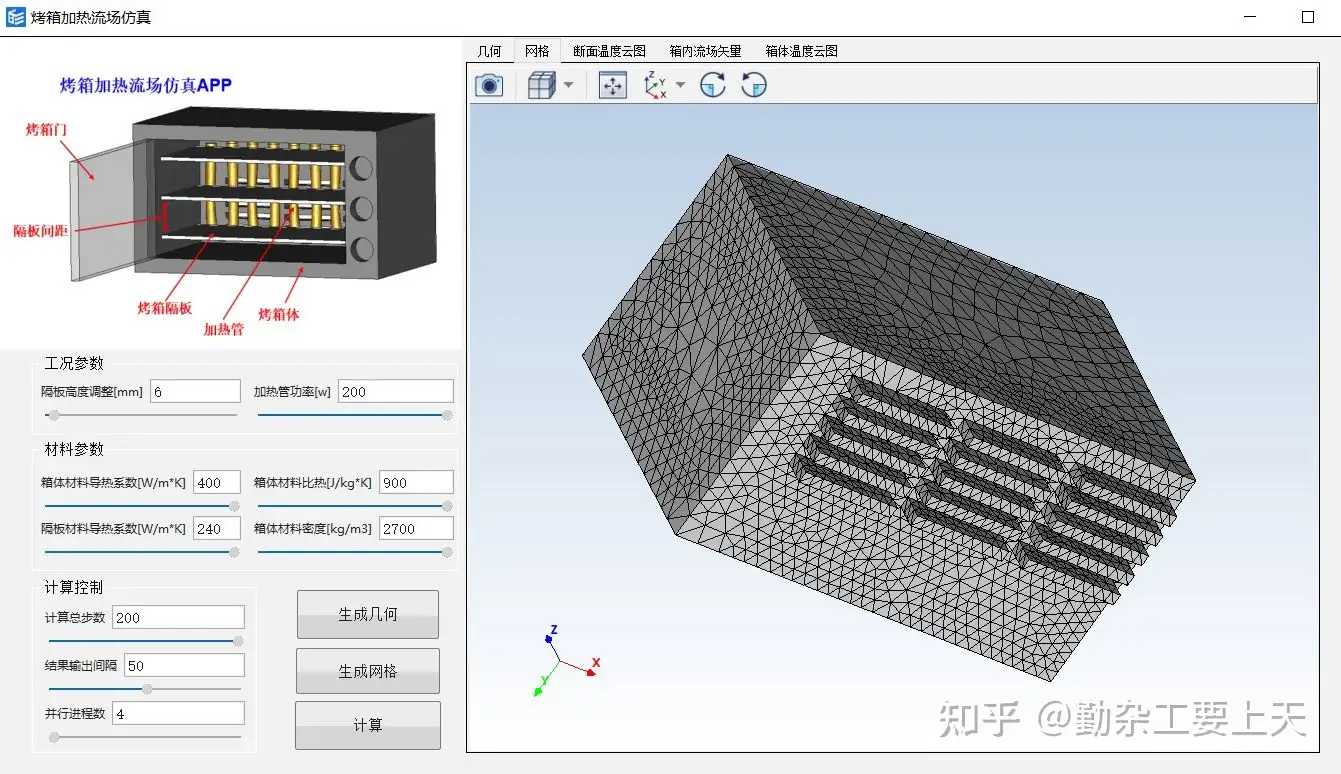1341x774 pixels.
Task: Click the 结果输出间隔 slider handle
Action: point(147,689)
